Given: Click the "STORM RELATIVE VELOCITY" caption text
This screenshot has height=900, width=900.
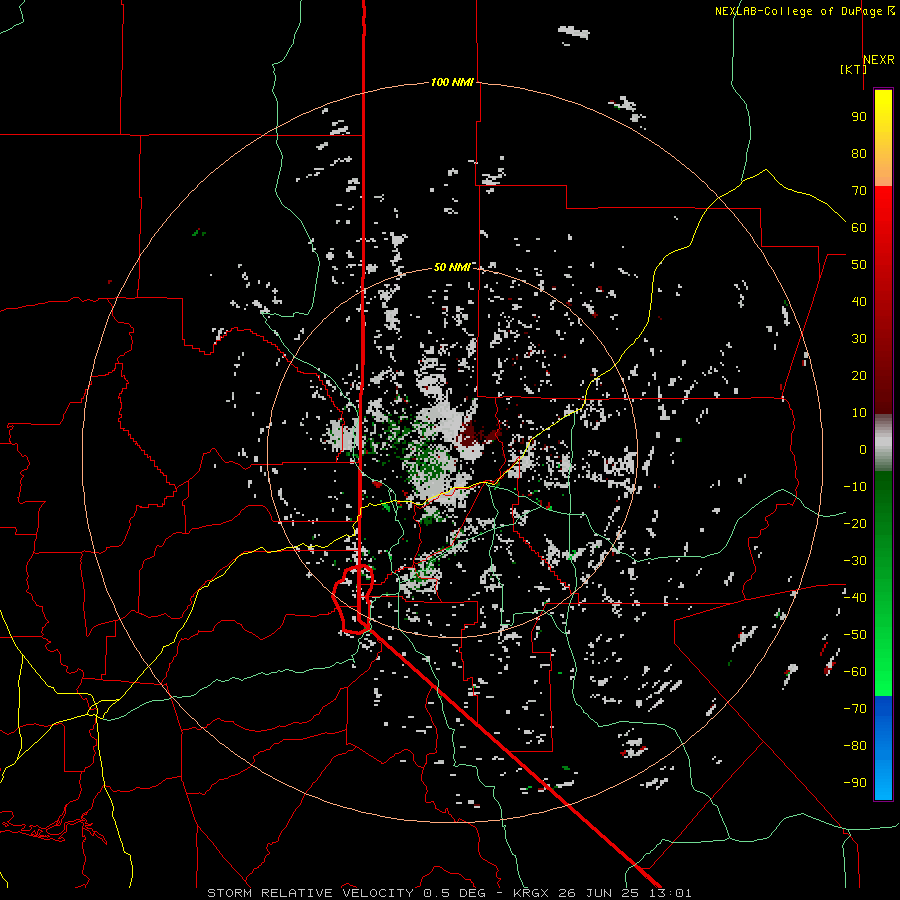Looking at the screenshot, I should click(x=310, y=893).
